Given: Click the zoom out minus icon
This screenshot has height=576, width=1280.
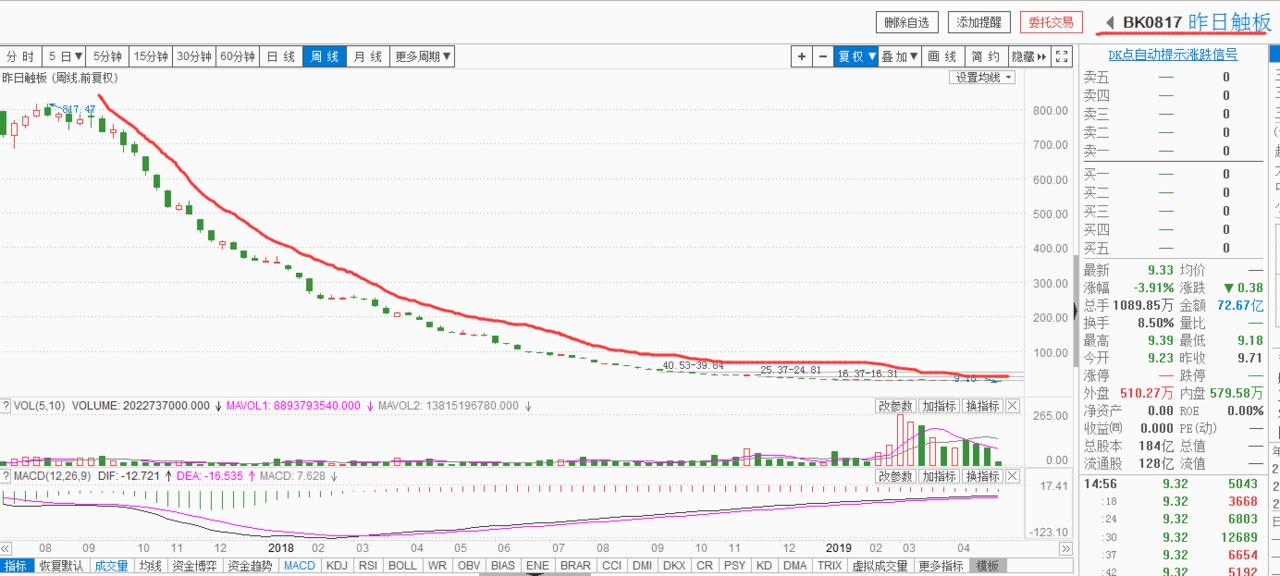Looking at the screenshot, I should click(823, 57).
